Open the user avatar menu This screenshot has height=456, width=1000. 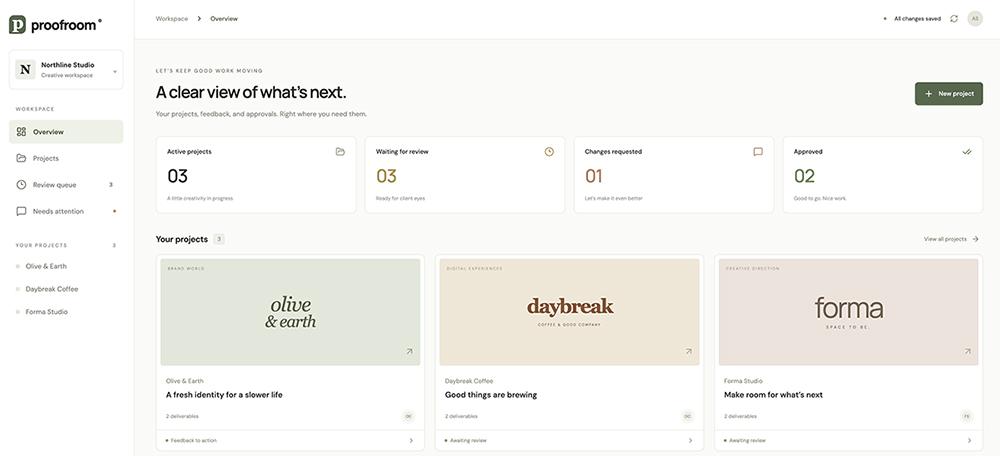click(974, 19)
